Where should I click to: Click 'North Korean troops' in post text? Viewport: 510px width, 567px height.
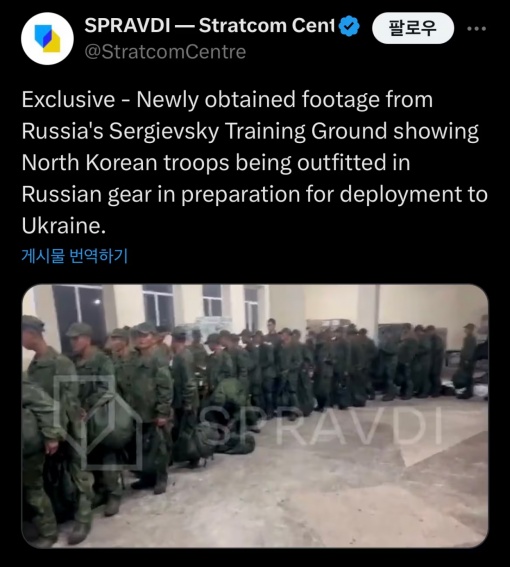coord(126,163)
